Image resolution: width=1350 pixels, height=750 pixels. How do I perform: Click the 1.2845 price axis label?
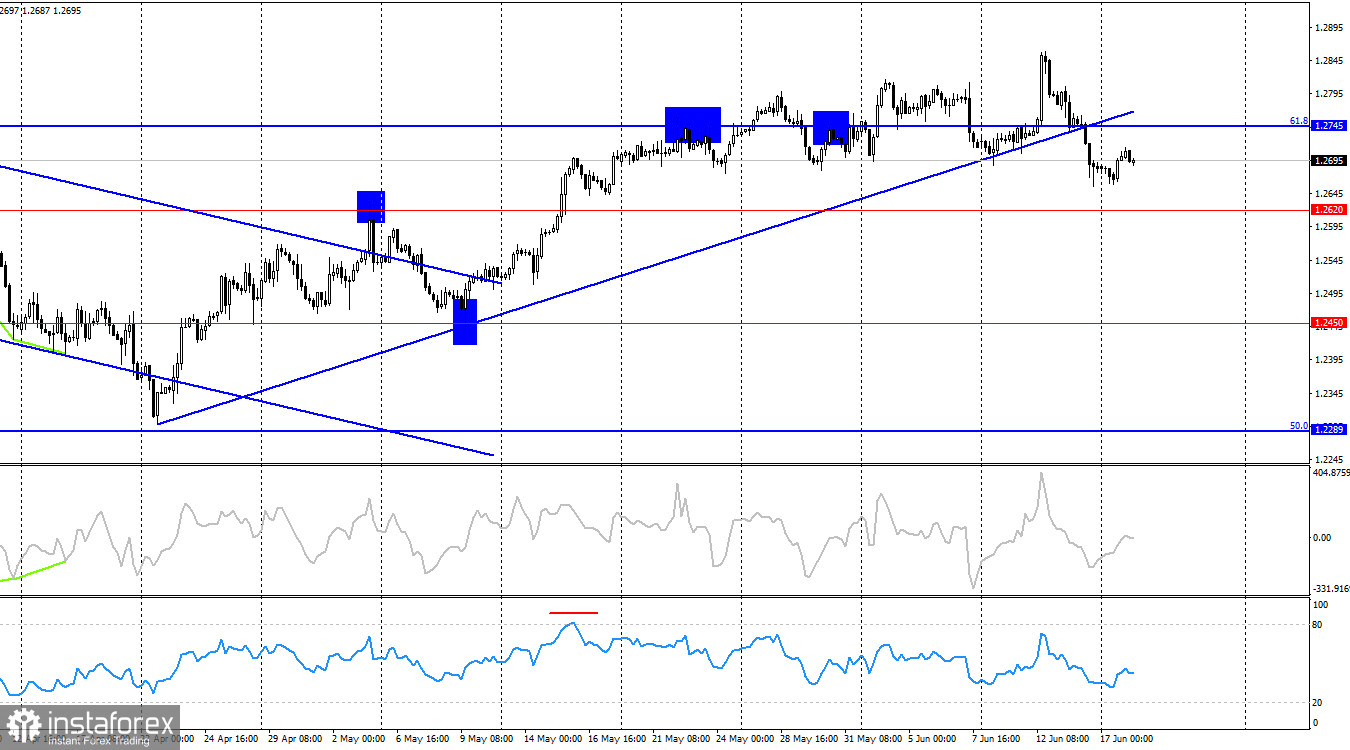click(x=1330, y=60)
